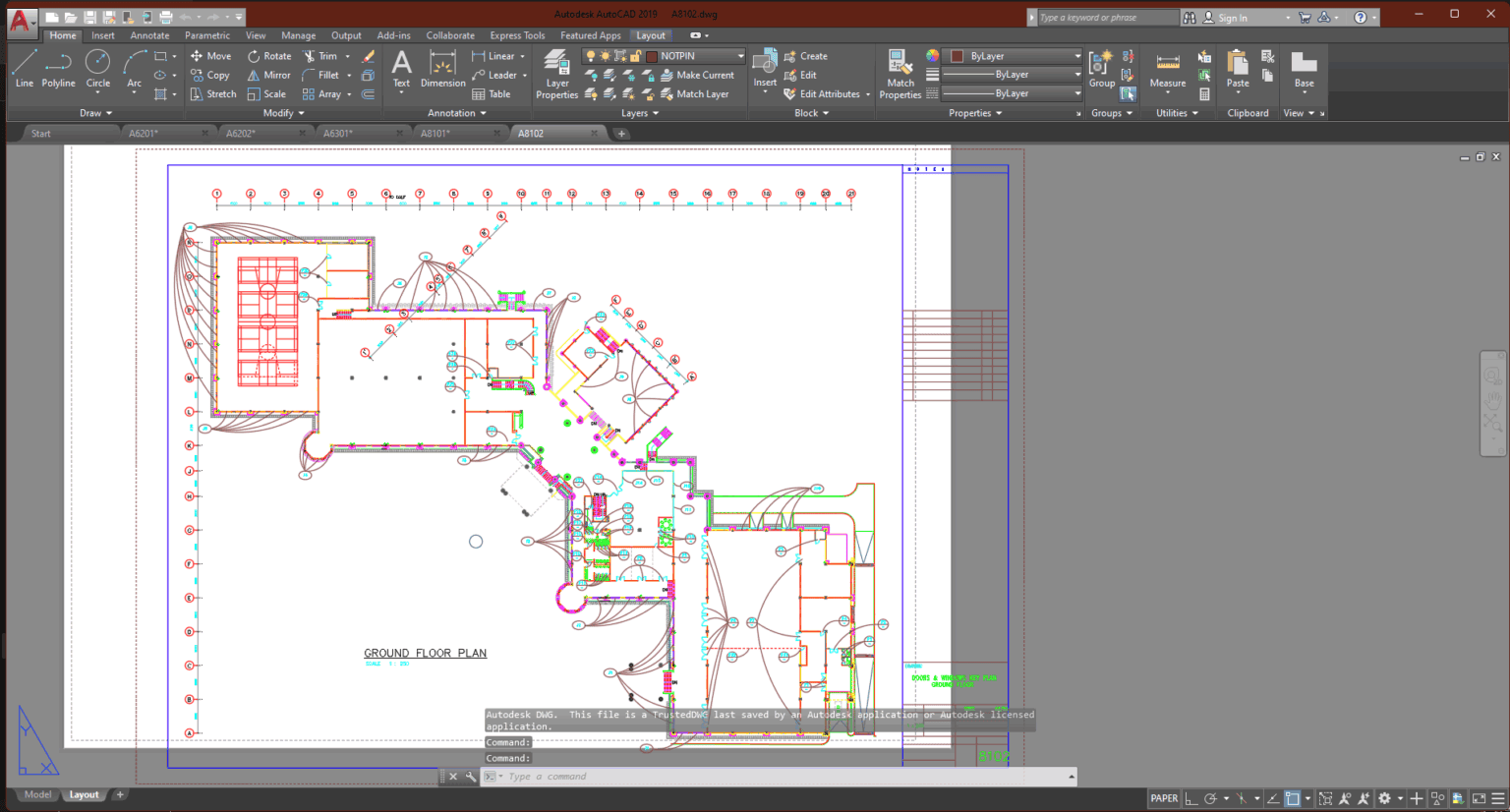Toggle PAPER space in status bar
1510x812 pixels.
(1163, 797)
